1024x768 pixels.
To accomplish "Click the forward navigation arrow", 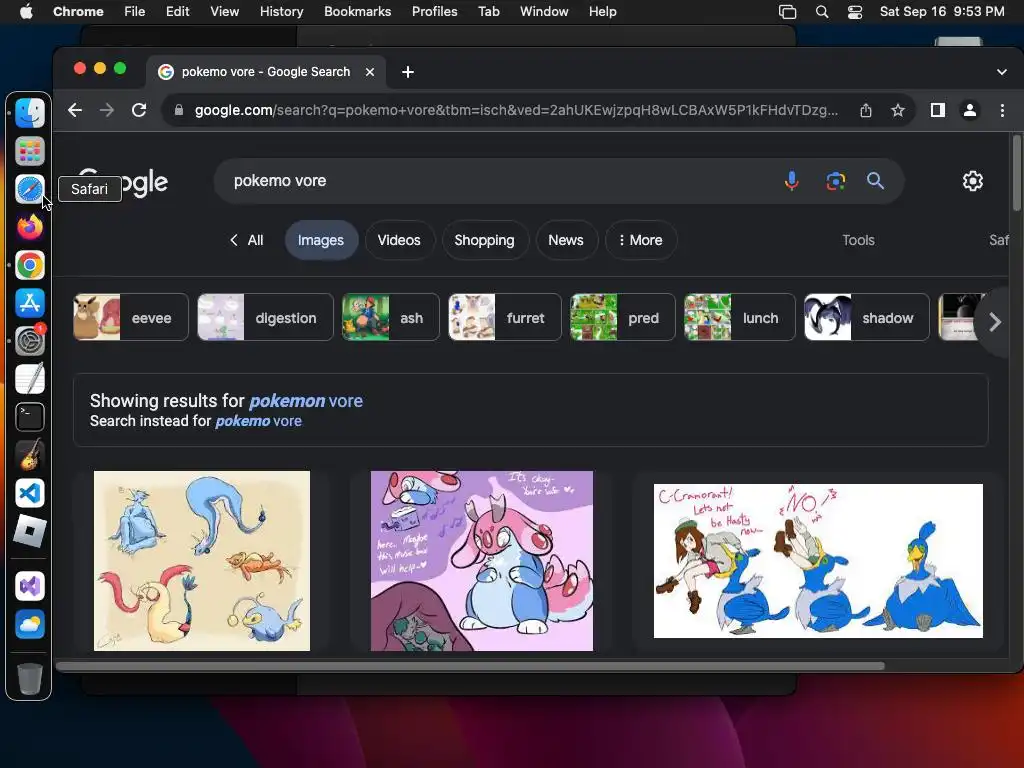I will (x=106, y=110).
